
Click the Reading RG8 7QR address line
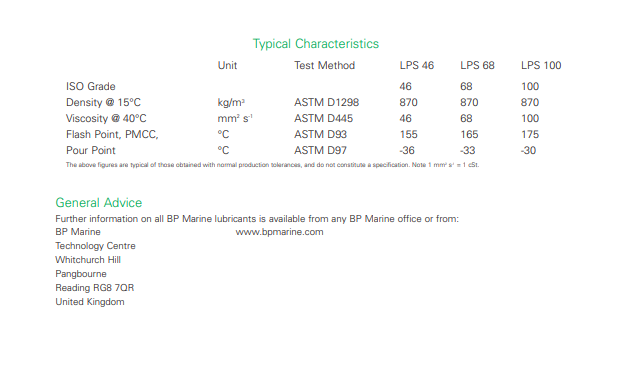pyautogui.click(x=95, y=288)
